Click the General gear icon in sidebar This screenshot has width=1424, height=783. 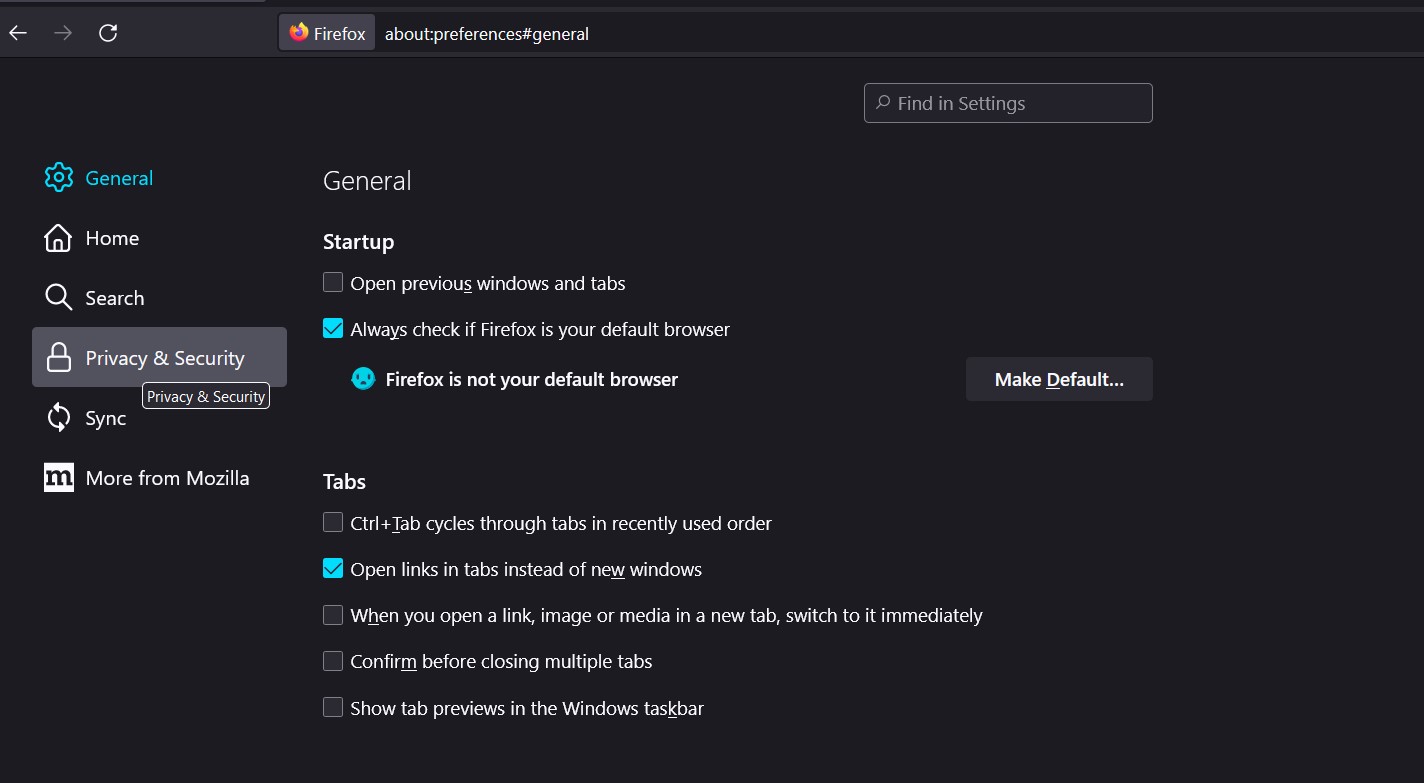click(59, 178)
